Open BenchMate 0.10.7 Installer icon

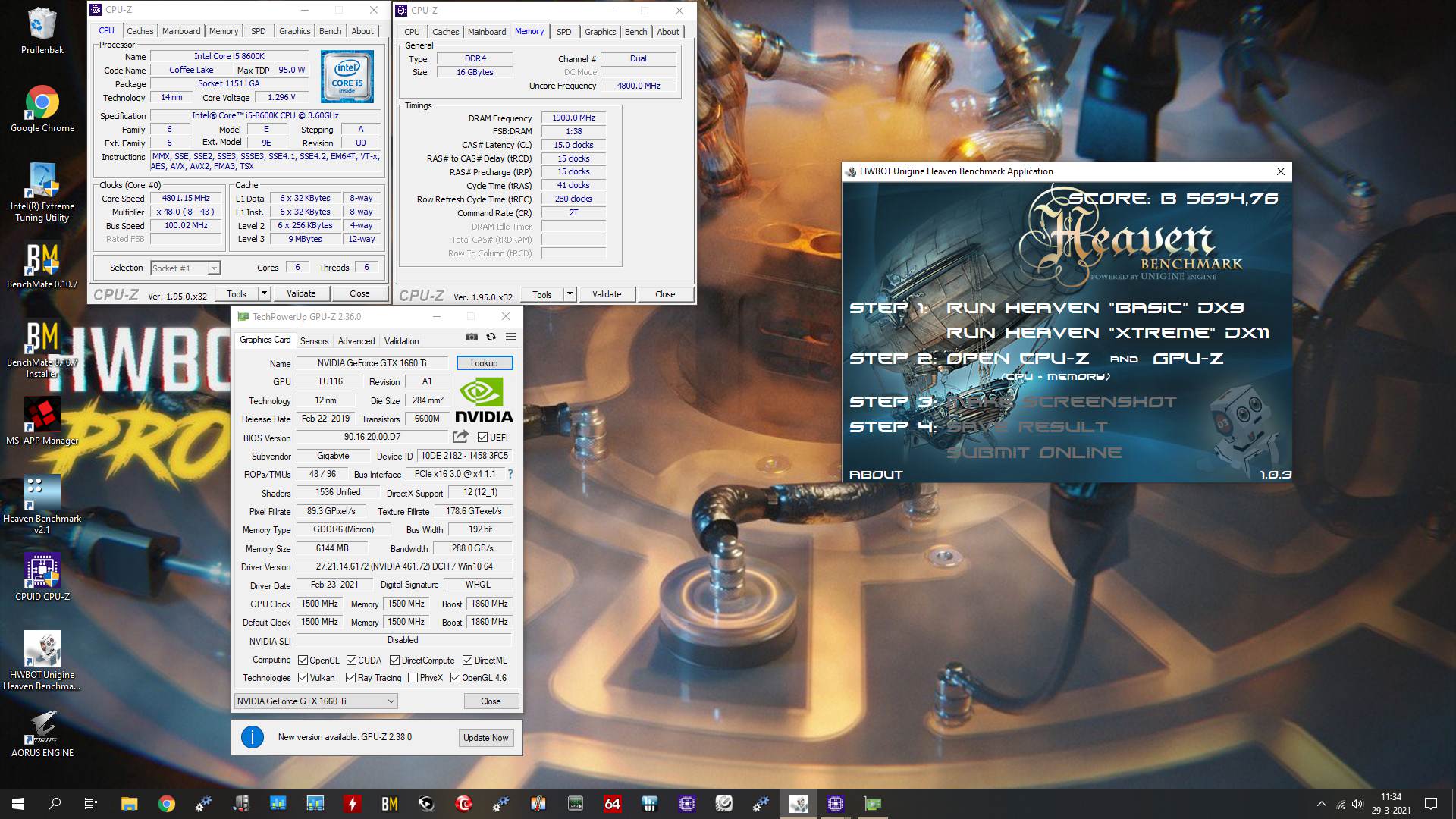pyautogui.click(x=42, y=350)
